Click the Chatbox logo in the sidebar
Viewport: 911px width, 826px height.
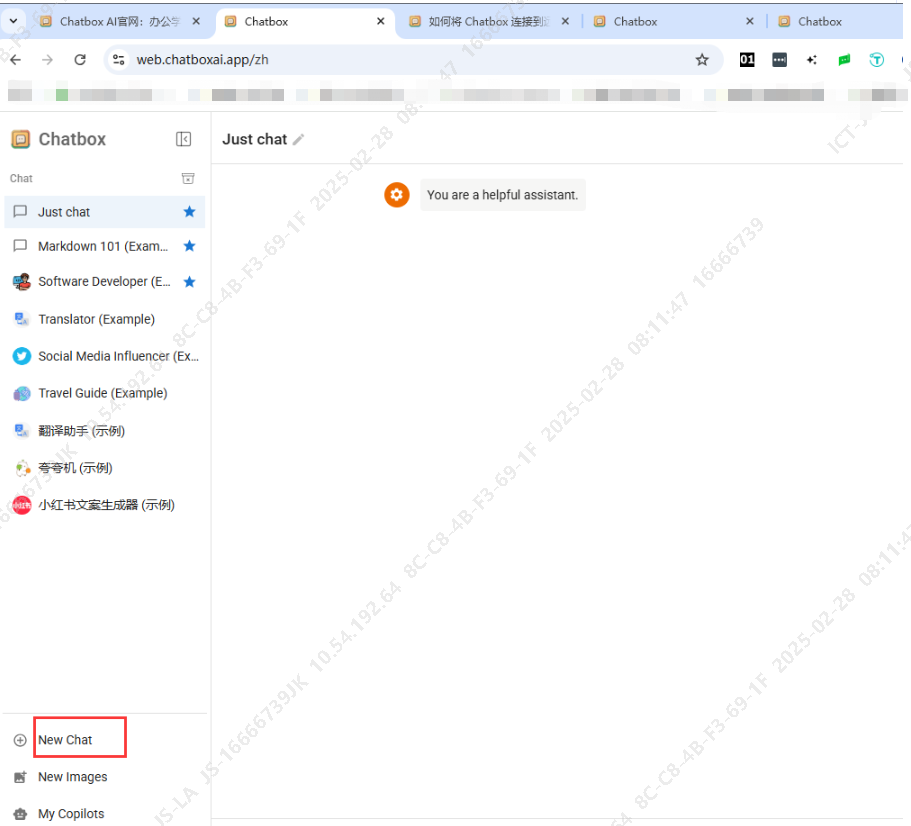[20, 139]
